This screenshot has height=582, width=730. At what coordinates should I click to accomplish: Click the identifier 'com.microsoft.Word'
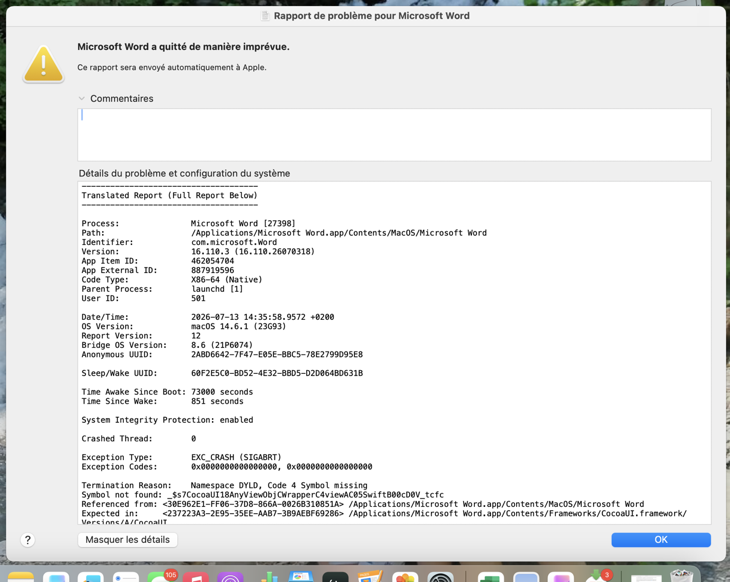tap(234, 242)
